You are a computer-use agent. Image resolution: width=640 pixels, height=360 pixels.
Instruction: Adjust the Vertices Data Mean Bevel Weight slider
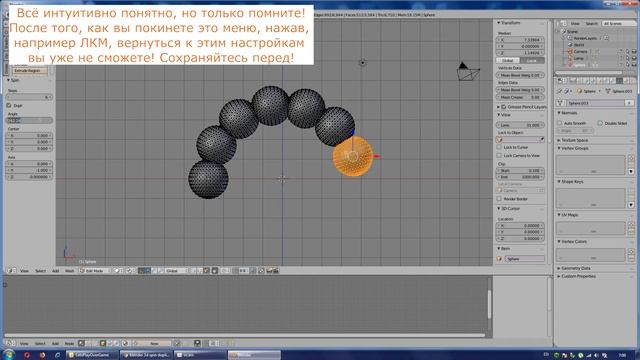point(520,75)
